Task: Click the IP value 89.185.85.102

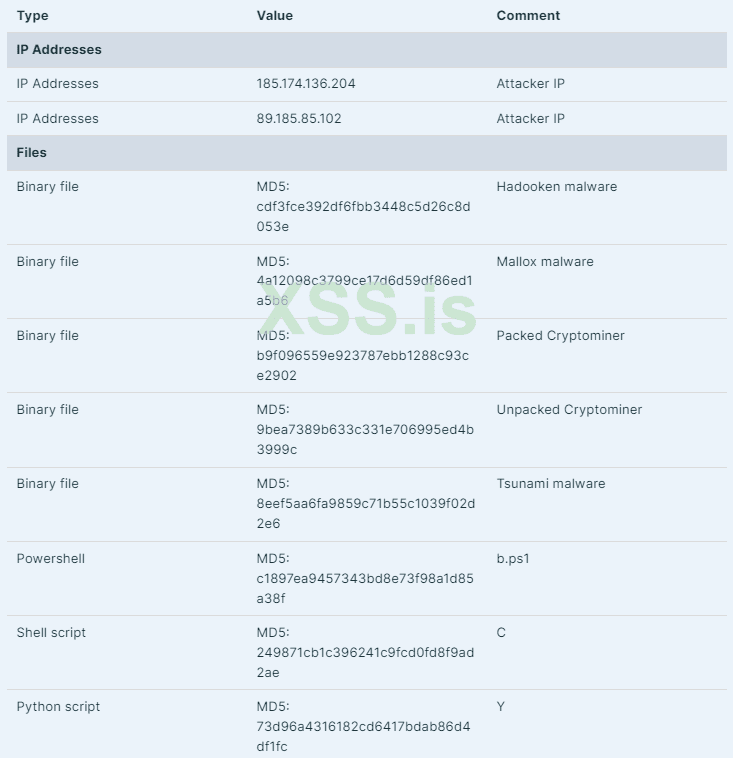Action: pyautogui.click(x=299, y=119)
